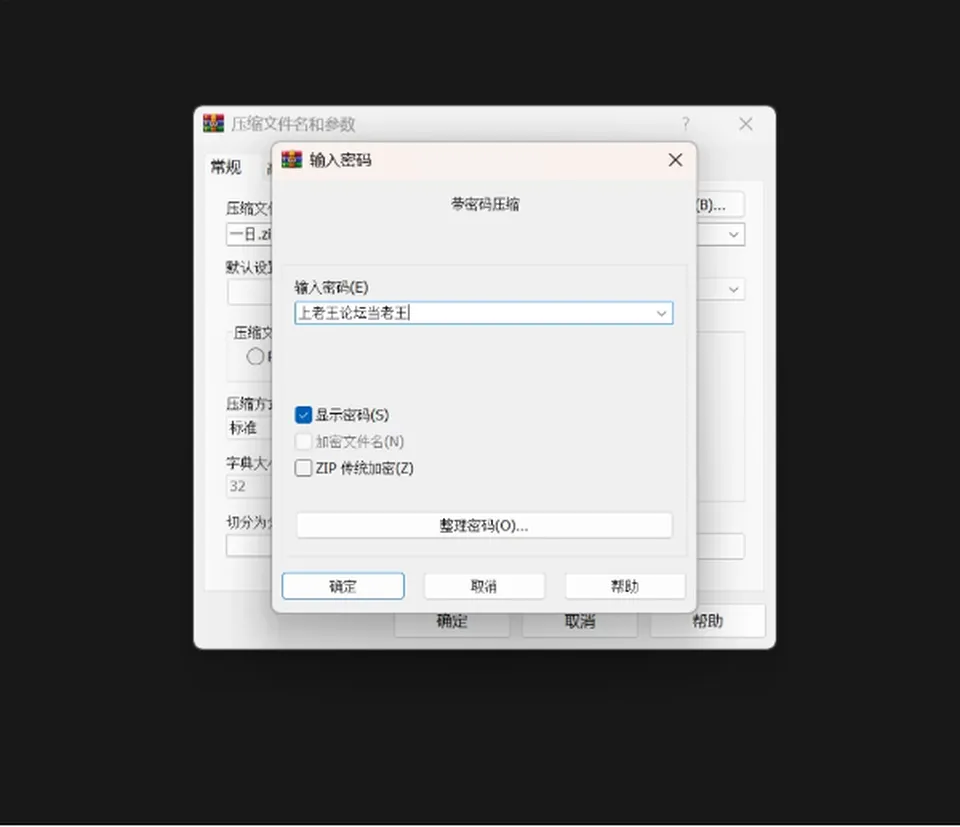Click the greyed-out 加密文件名(N) checkbox
960x827 pixels.
303,441
